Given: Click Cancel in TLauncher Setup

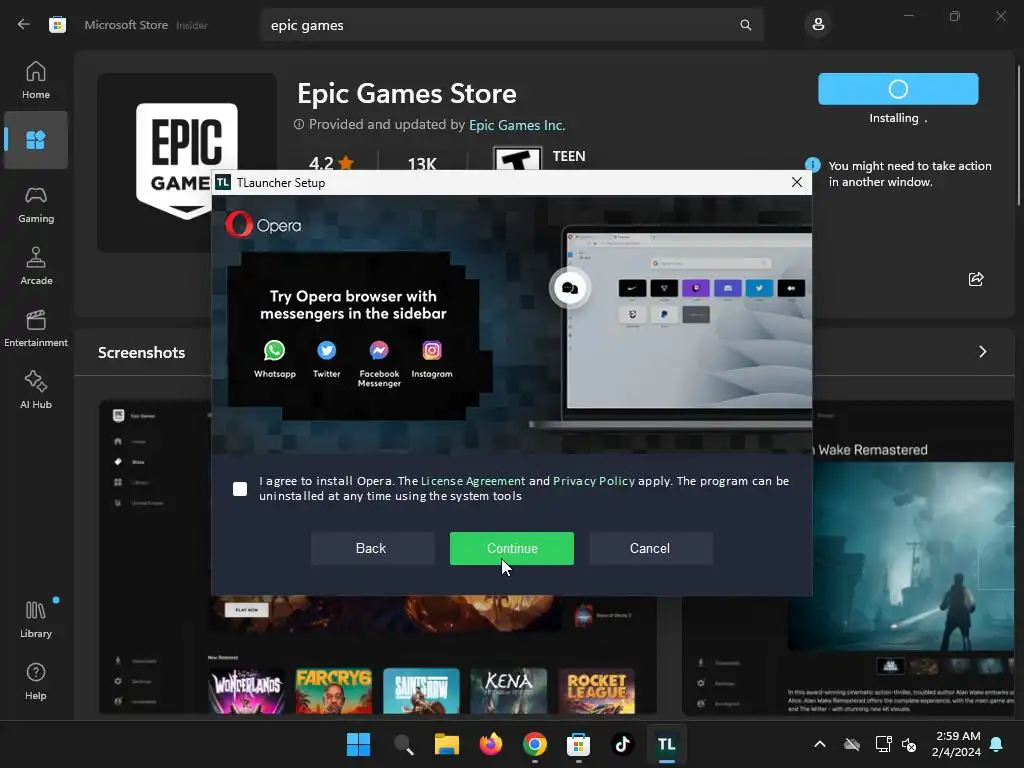Looking at the screenshot, I should tap(650, 549).
